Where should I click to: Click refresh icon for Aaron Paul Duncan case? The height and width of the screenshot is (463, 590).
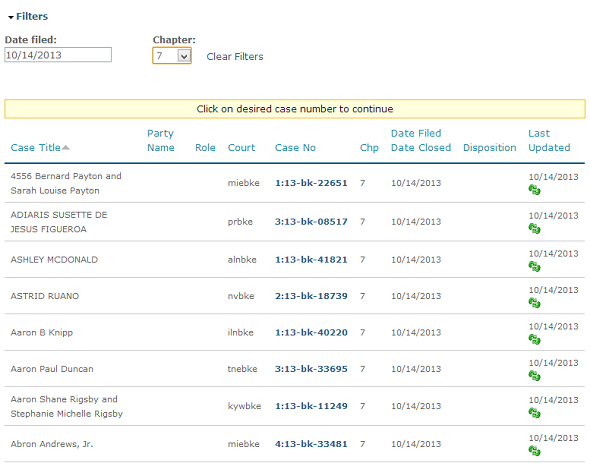point(534,376)
